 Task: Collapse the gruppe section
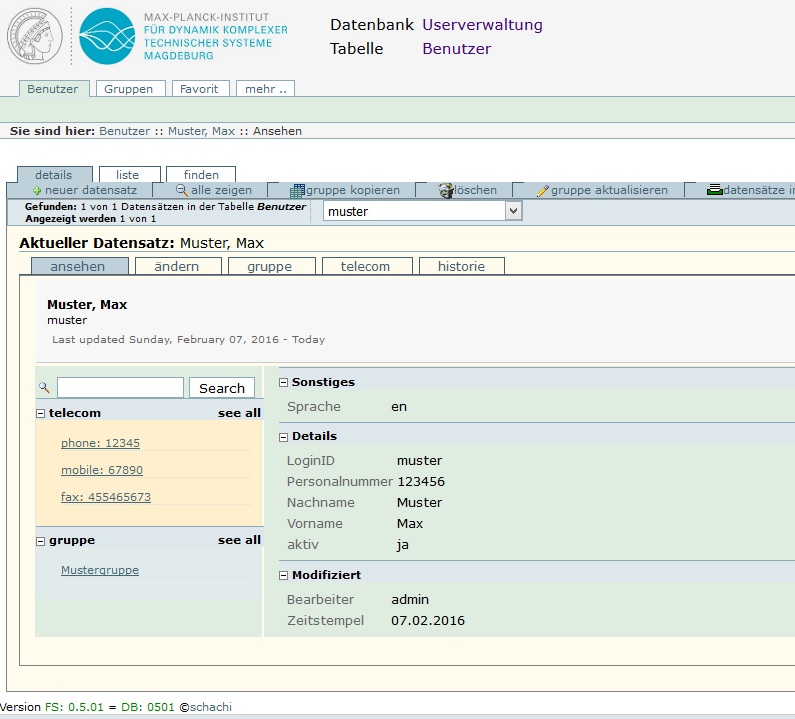click(41, 540)
